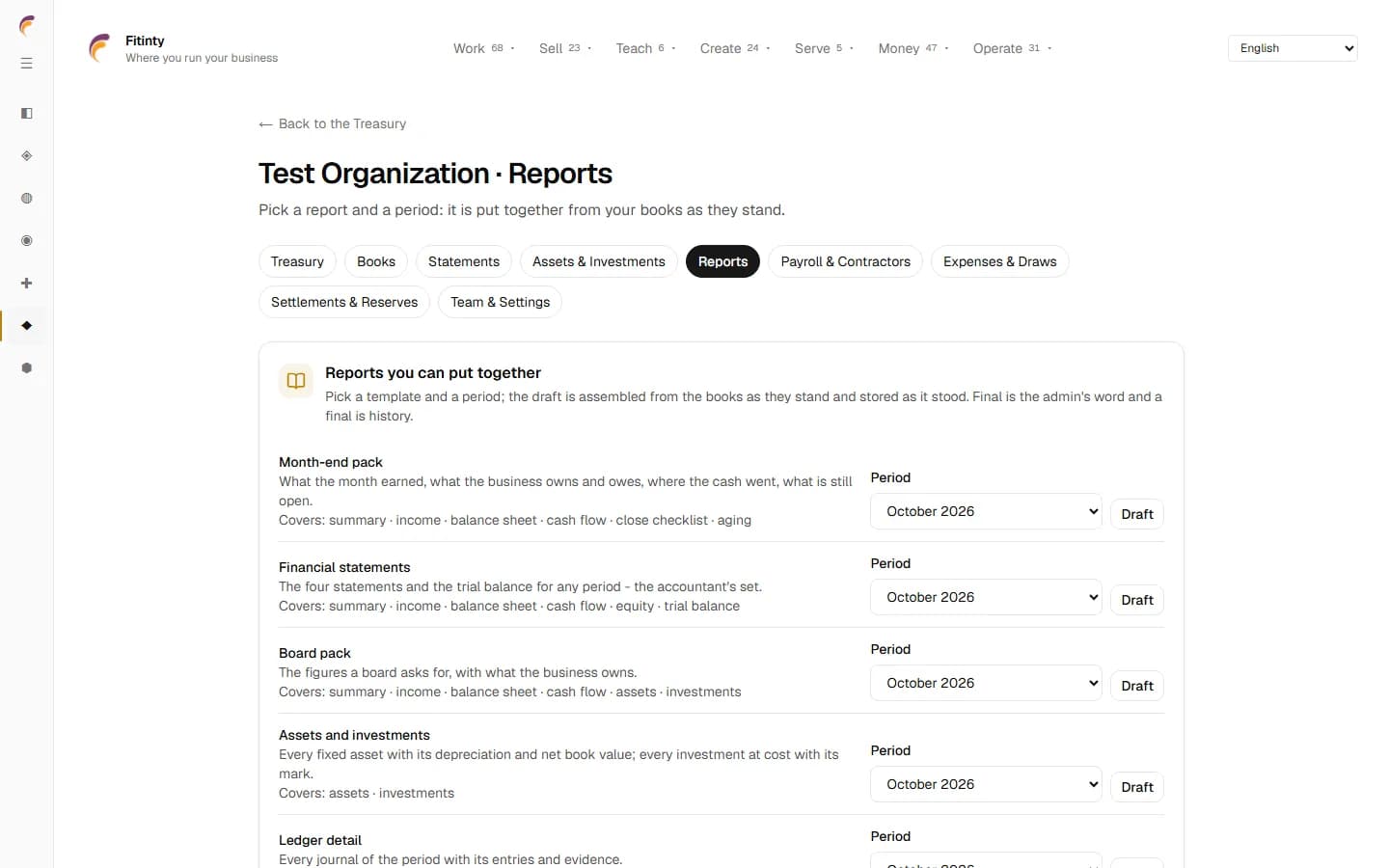Click the plus sidebar icon
The image size is (1389, 868).
tap(27, 284)
